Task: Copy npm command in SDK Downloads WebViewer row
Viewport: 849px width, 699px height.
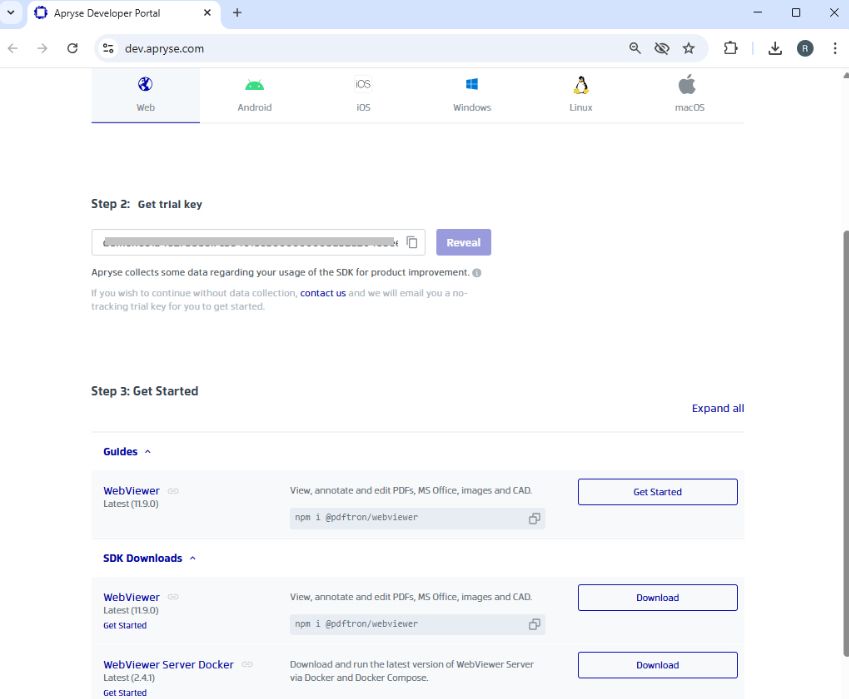Action: [x=534, y=624]
